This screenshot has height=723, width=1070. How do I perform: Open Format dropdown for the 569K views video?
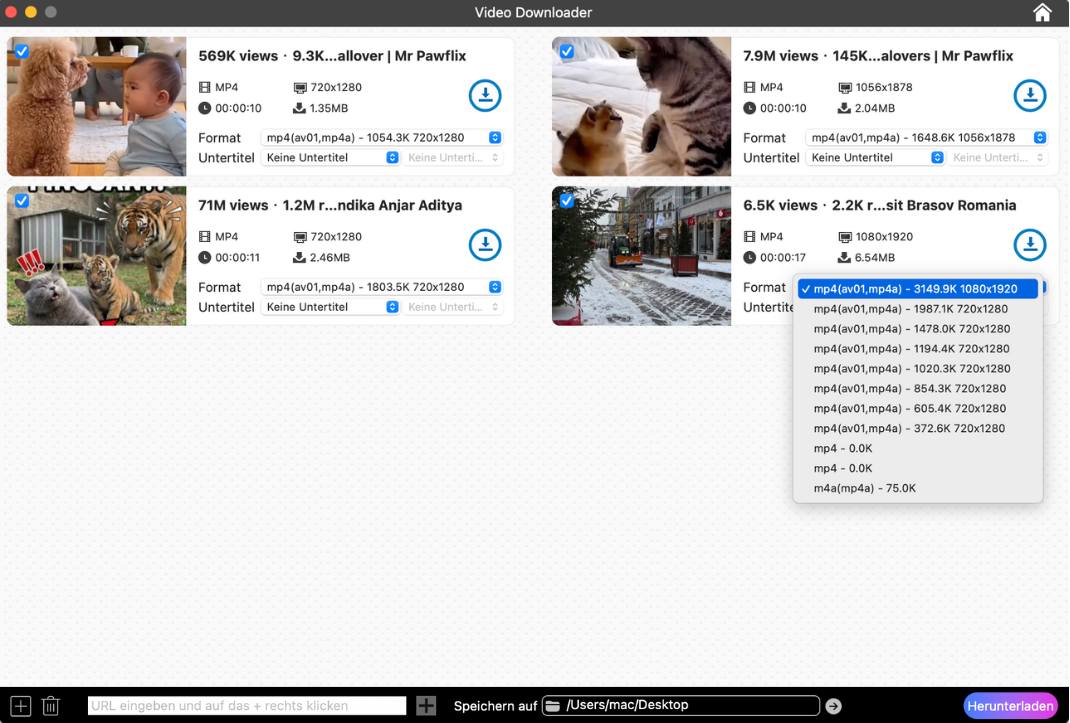381,138
